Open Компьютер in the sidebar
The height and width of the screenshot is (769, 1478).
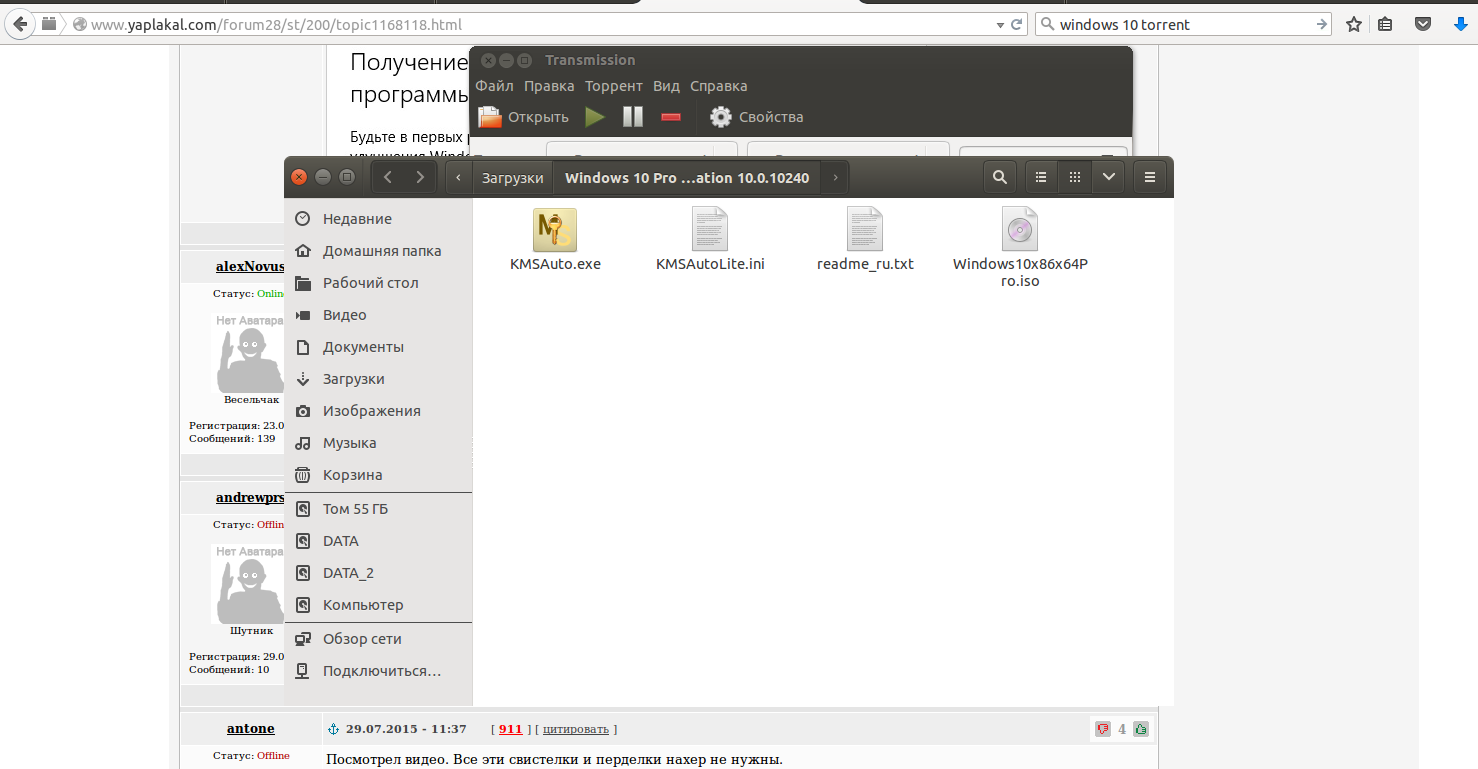point(378,605)
